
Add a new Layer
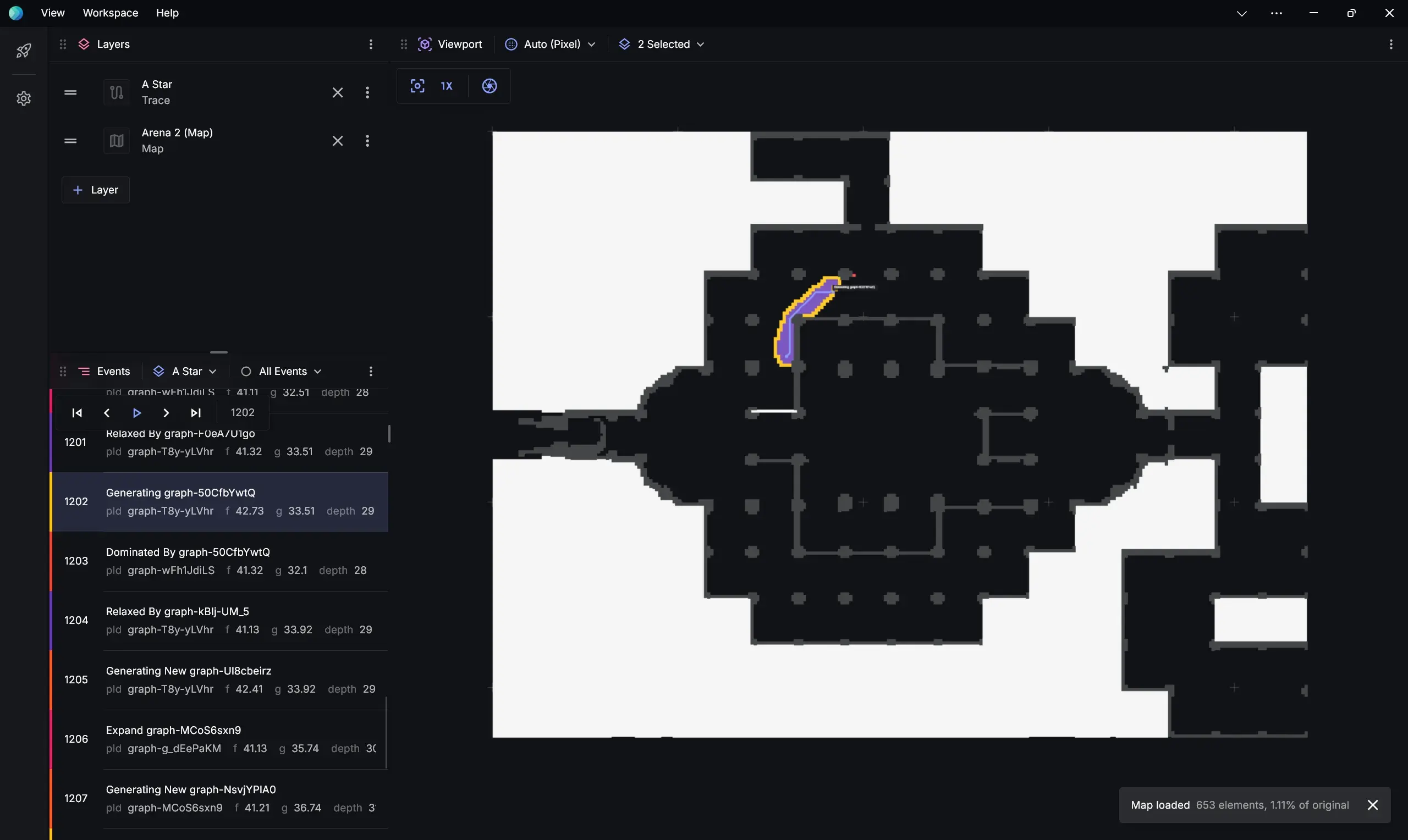96,190
